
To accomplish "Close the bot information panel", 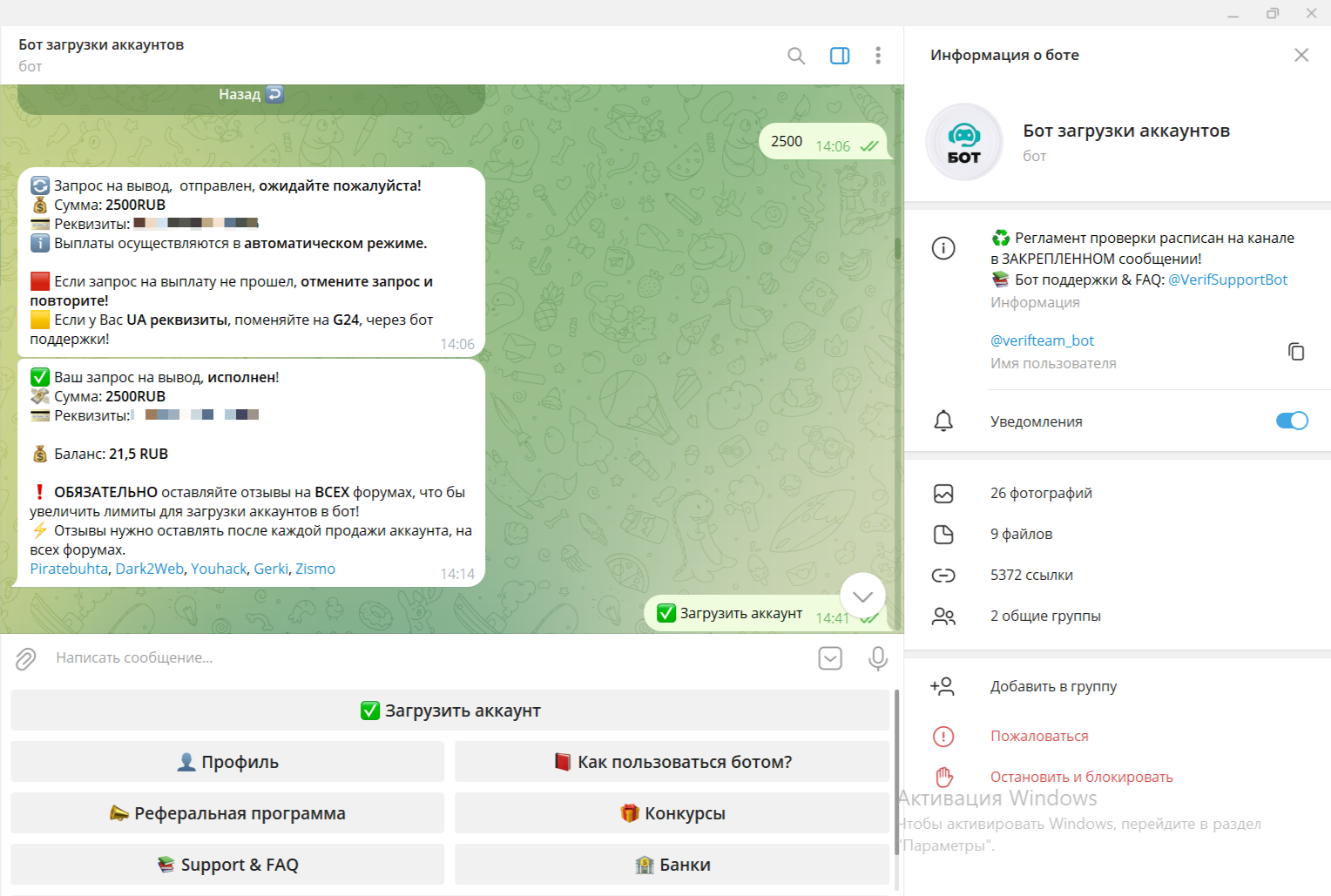I will tap(1301, 55).
